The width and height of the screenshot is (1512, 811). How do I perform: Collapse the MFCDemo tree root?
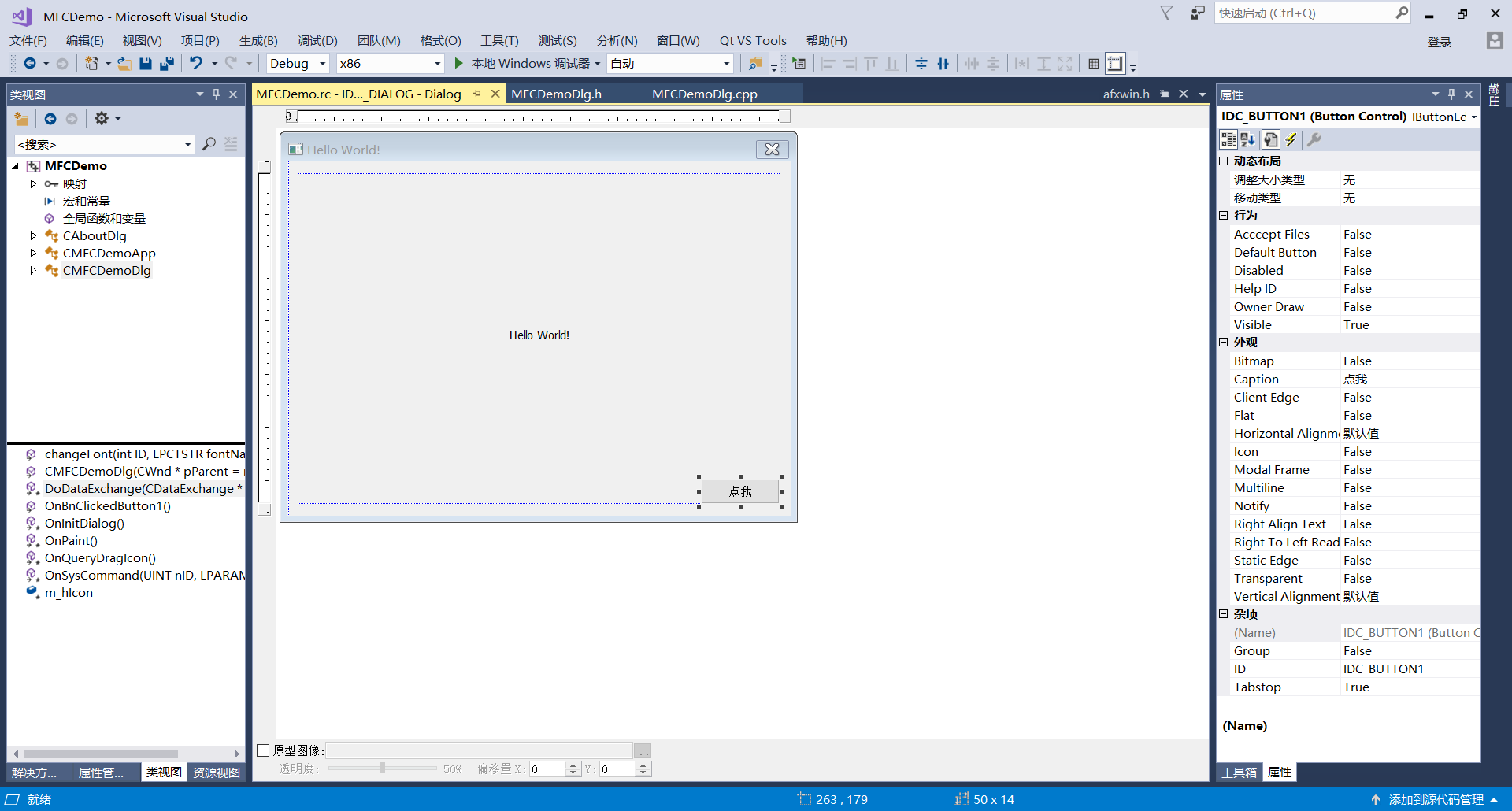click(16, 166)
